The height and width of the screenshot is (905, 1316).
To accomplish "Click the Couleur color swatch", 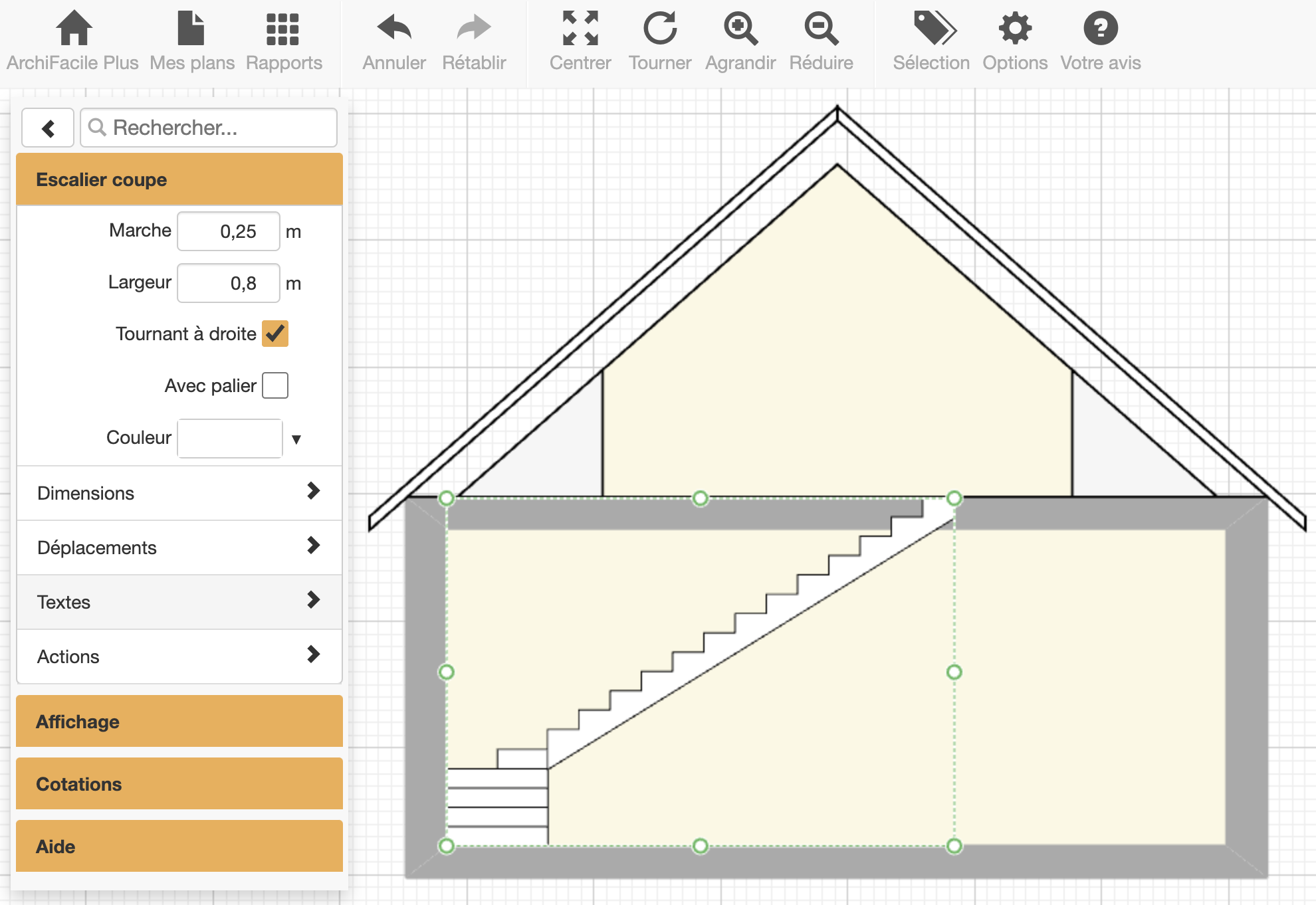I will point(229,438).
